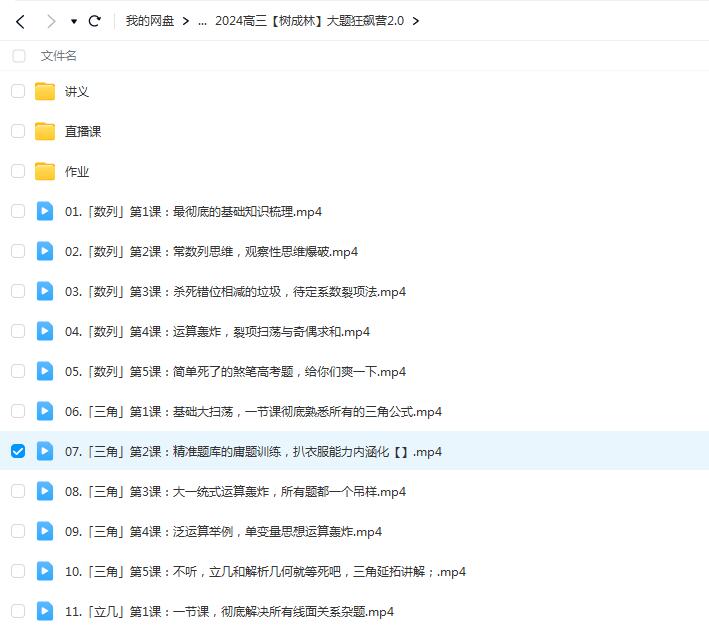Click video icon of 05.「数列」第5课
Viewport: 709px width, 638px height.
click(45, 371)
